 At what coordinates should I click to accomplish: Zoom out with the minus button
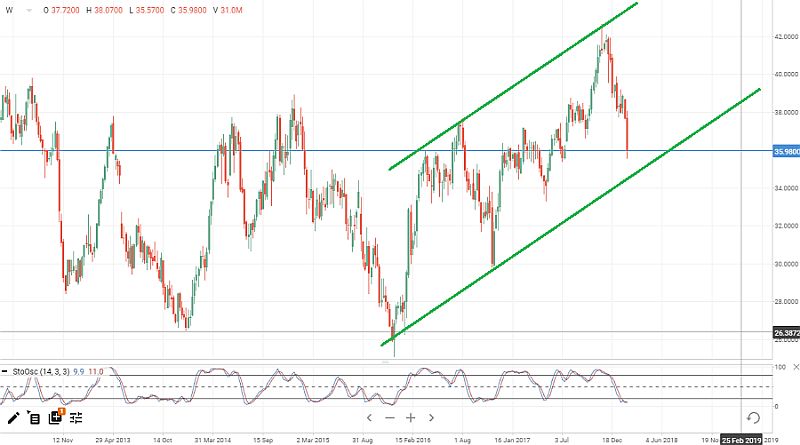pos(390,417)
